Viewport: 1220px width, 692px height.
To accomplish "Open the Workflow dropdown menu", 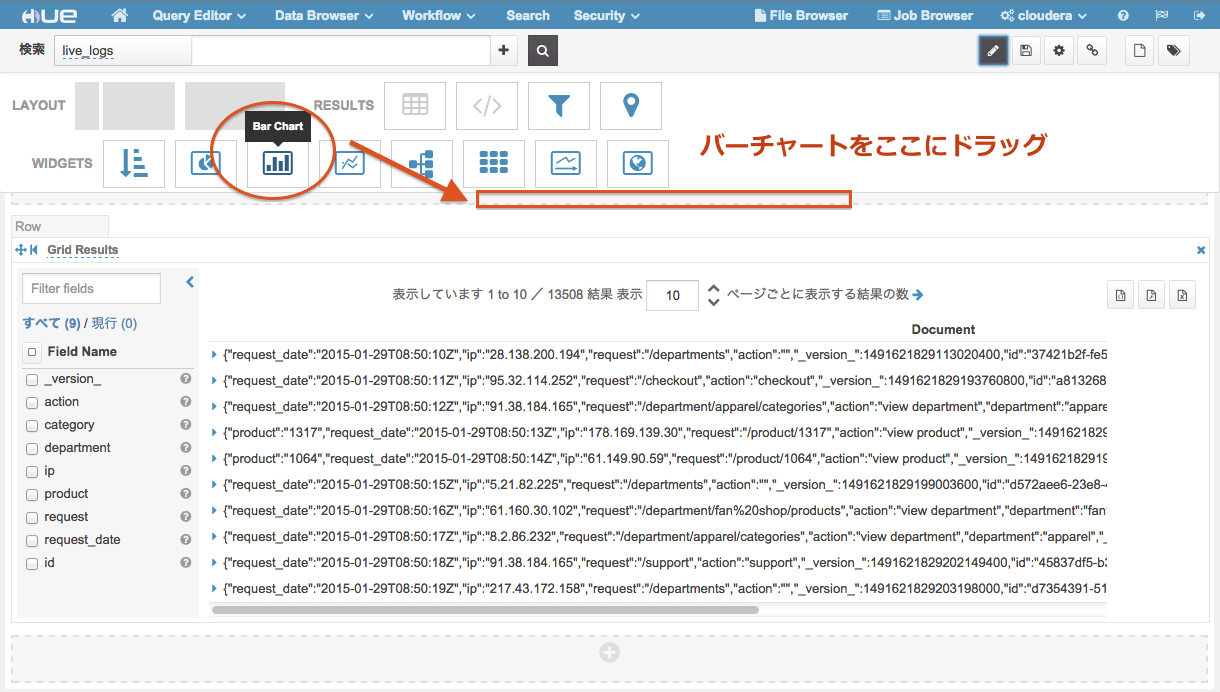I will pyautogui.click(x=439, y=16).
